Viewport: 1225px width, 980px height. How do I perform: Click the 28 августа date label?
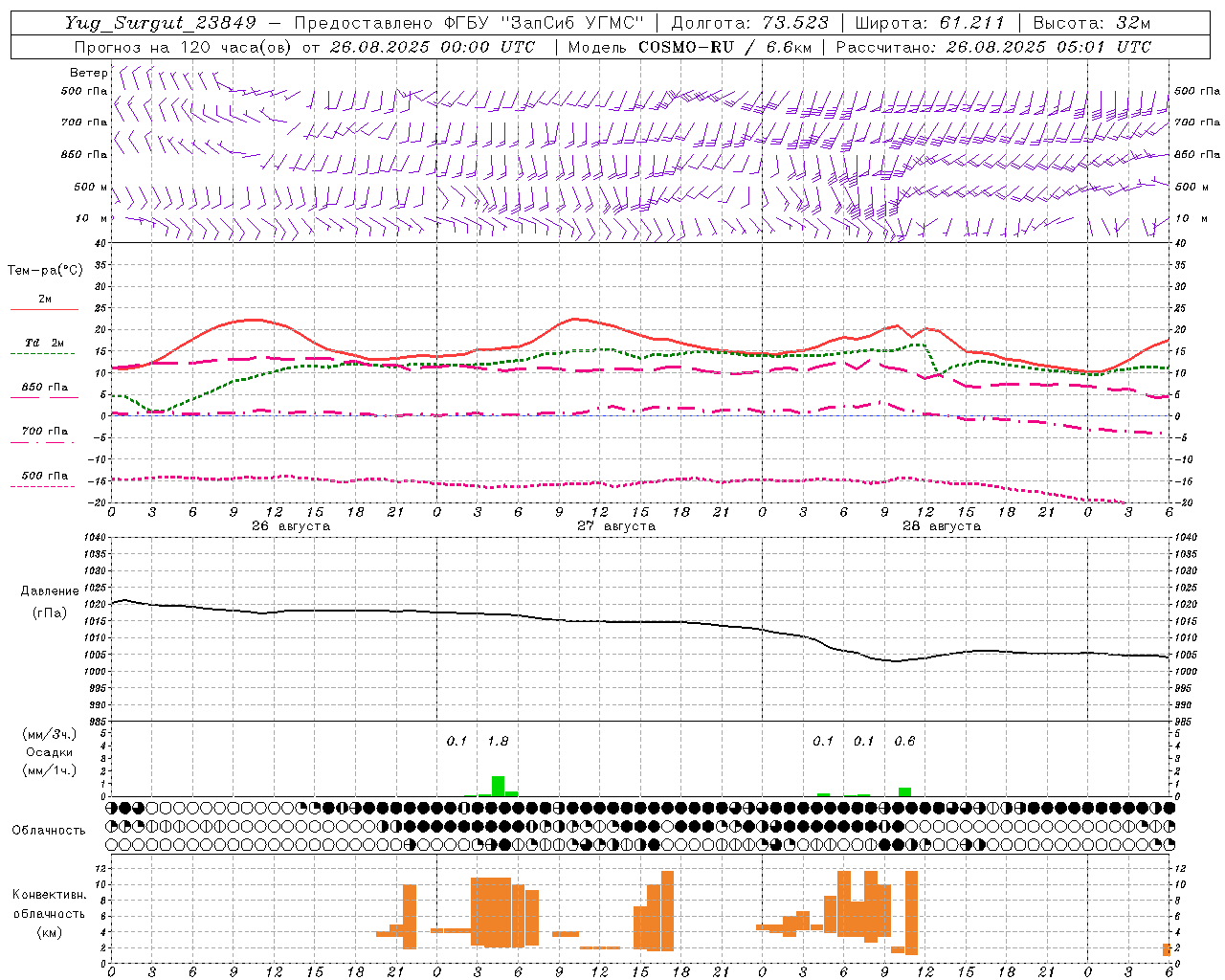[x=942, y=526]
